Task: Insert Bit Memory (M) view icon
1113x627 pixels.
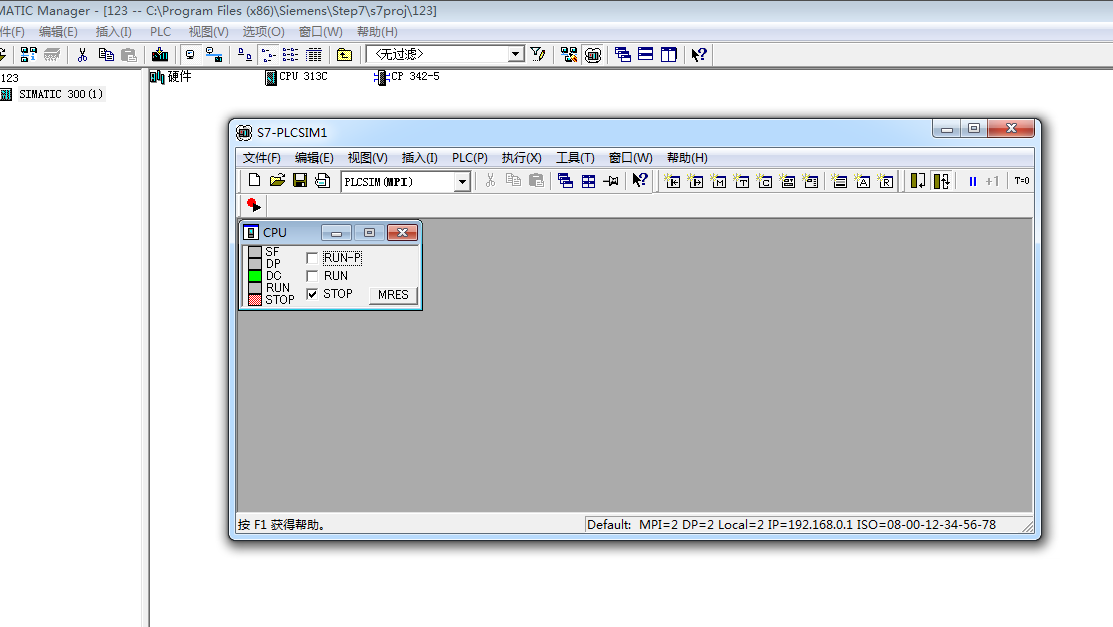Action: (718, 181)
